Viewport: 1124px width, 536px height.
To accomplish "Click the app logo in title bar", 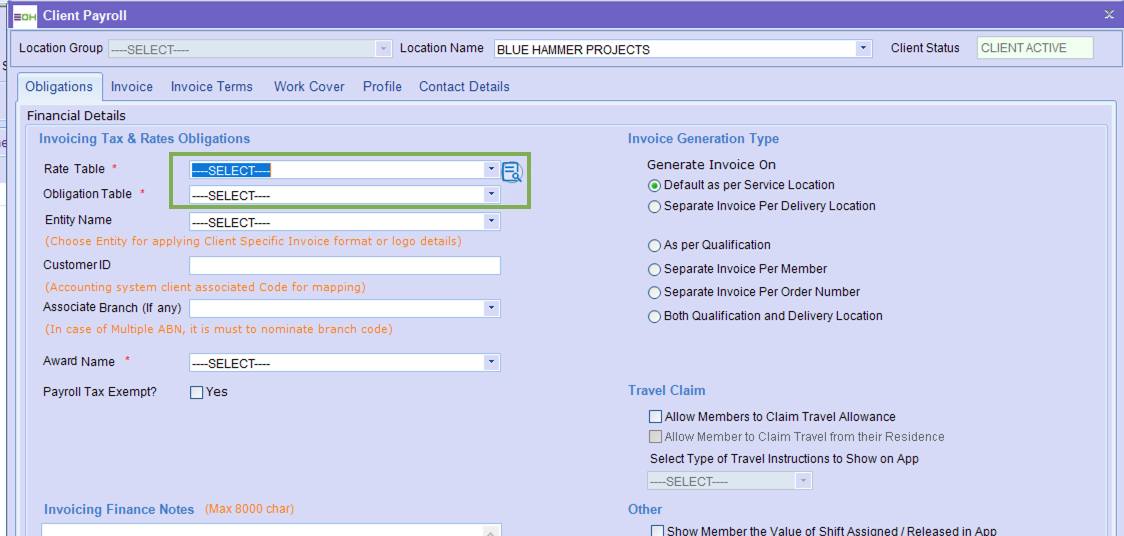I will pyautogui.click(x=25, y=16).
